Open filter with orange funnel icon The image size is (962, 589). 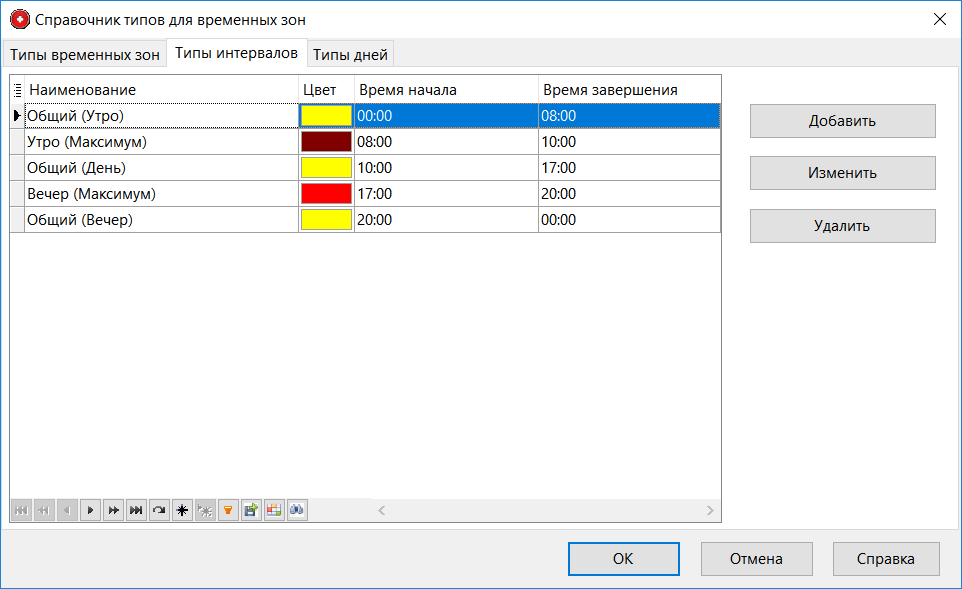click(228, 510)
